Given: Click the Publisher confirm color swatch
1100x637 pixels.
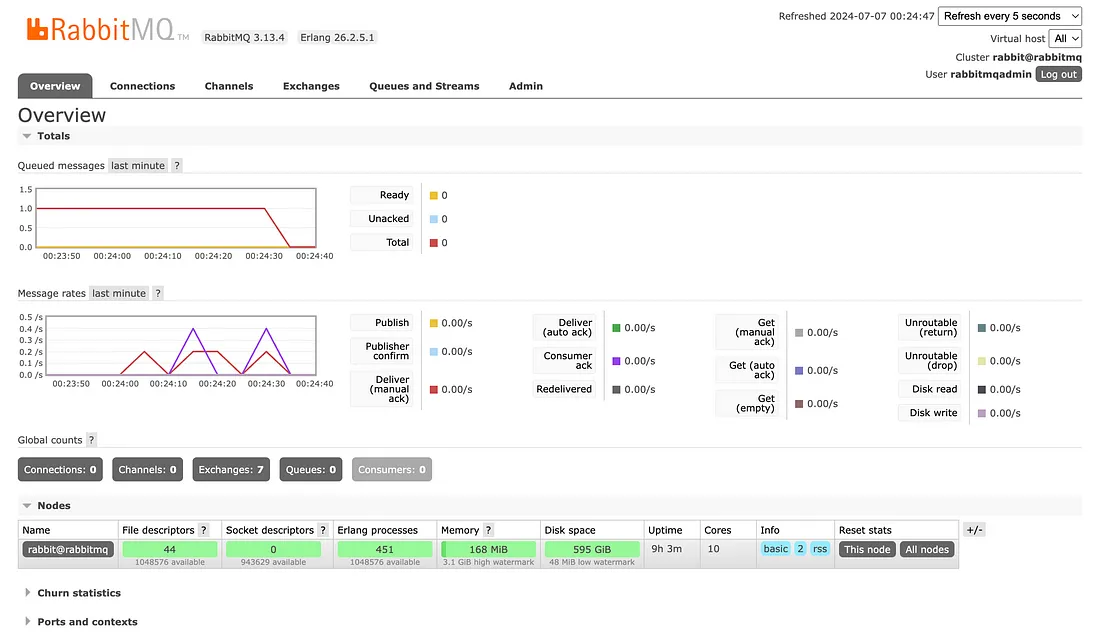Looking at the screenshot, I should (x=434, y=351).
